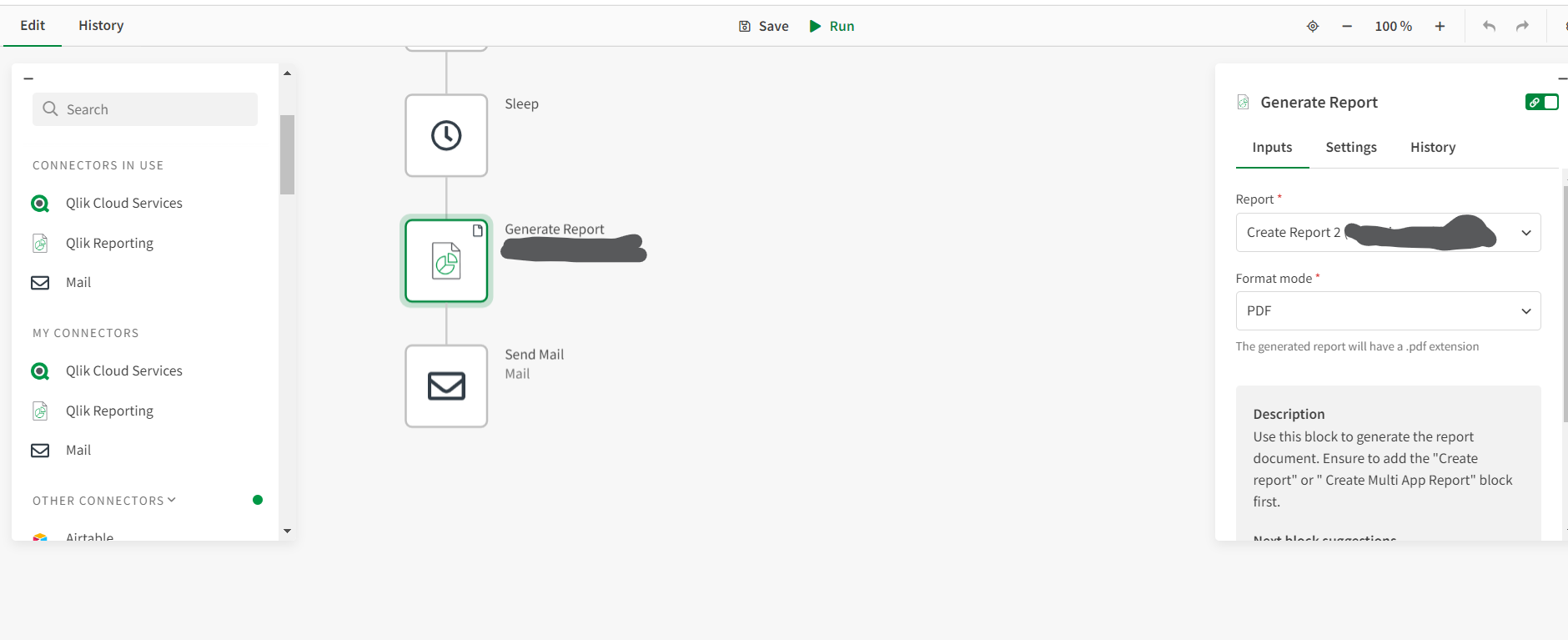This screenshot has width=1568, height=640.
Task: Click the Send Mail envelope block
Action: (x=446, y=386)
